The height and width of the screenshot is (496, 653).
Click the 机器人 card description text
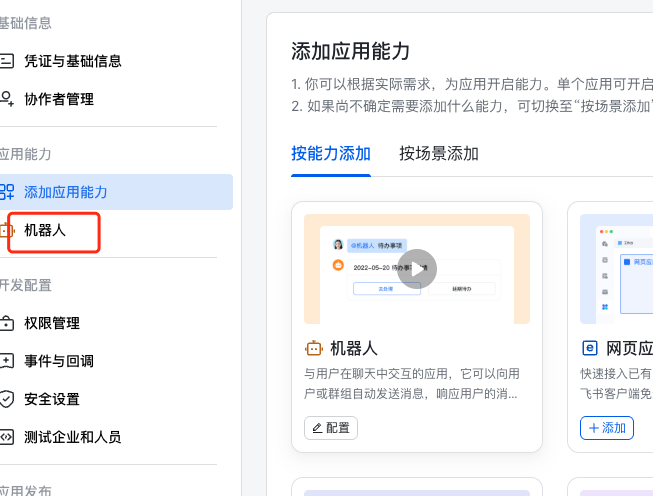(411, 384)
